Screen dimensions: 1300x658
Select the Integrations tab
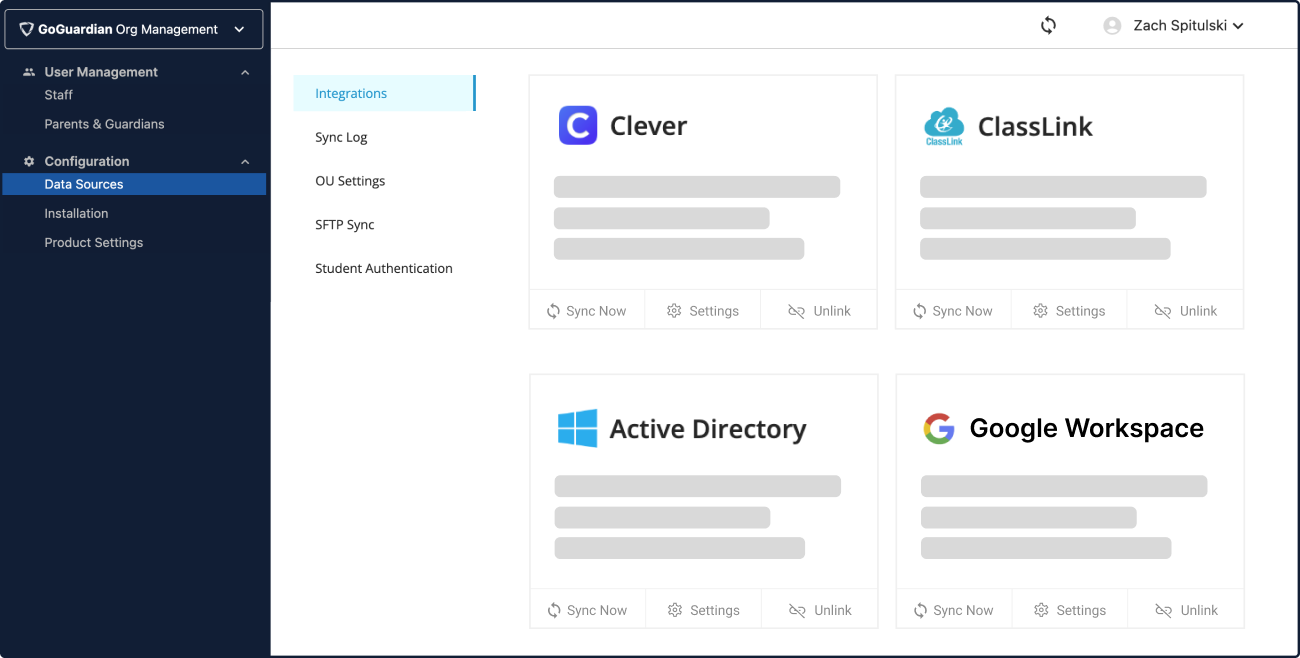point(384,93)
